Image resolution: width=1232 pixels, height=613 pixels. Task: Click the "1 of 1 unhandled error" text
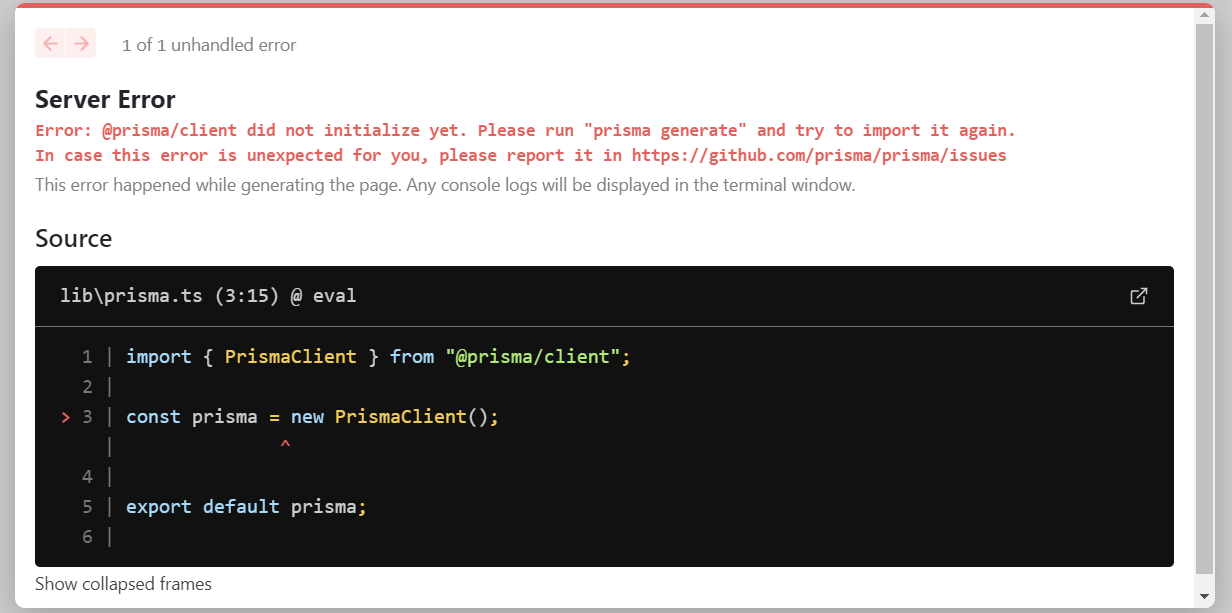point(209,45)
